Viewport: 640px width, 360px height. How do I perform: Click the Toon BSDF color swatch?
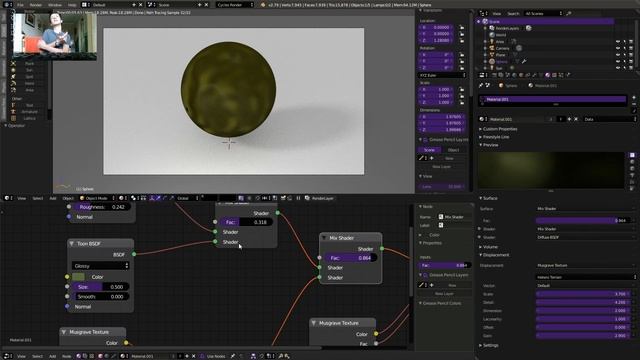click(78, 277)
